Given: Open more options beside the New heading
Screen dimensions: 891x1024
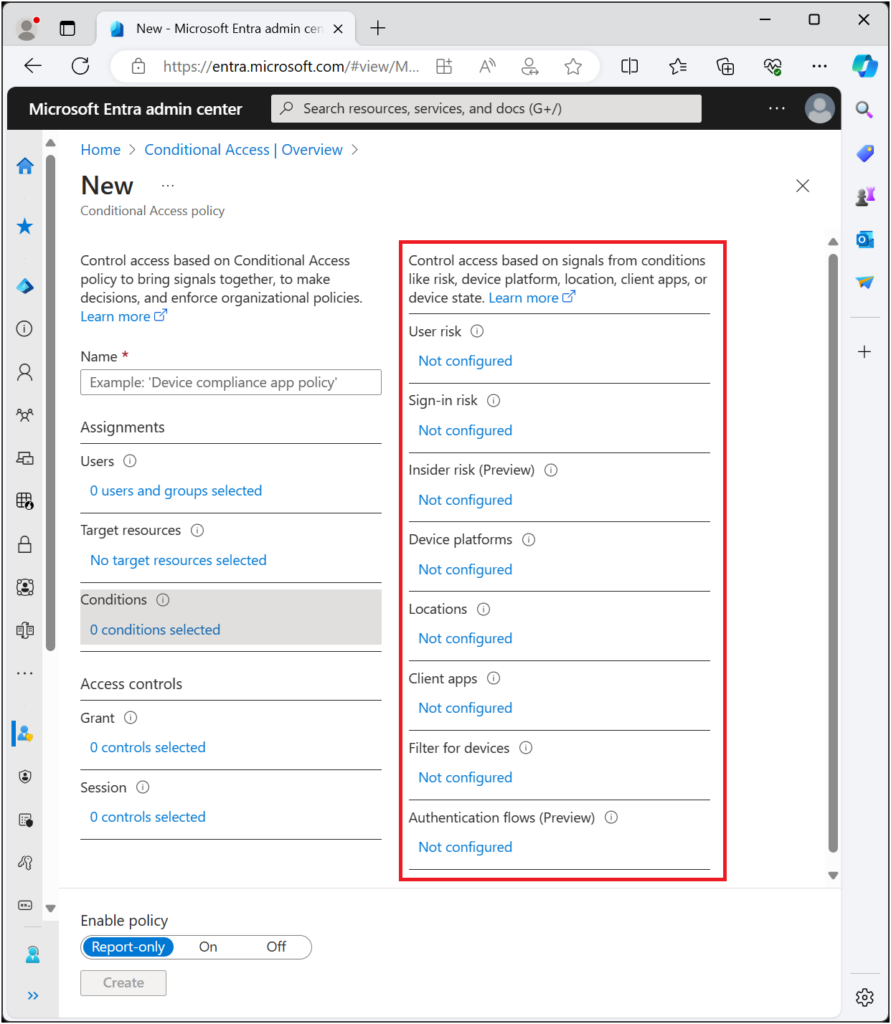Looking at the screenshot, I should 167,185.
